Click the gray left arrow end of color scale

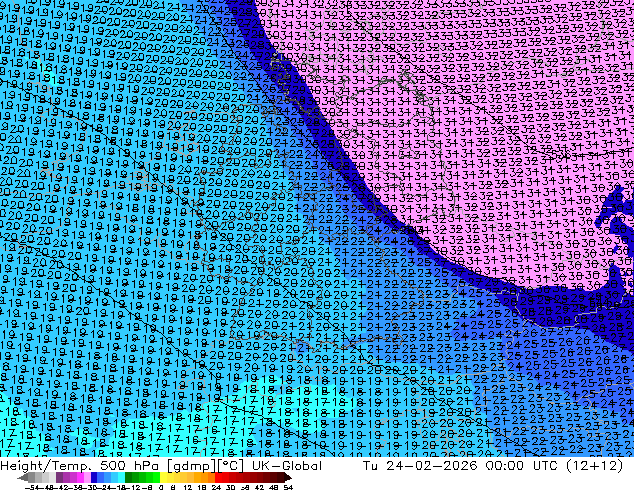tap(23, 477)
